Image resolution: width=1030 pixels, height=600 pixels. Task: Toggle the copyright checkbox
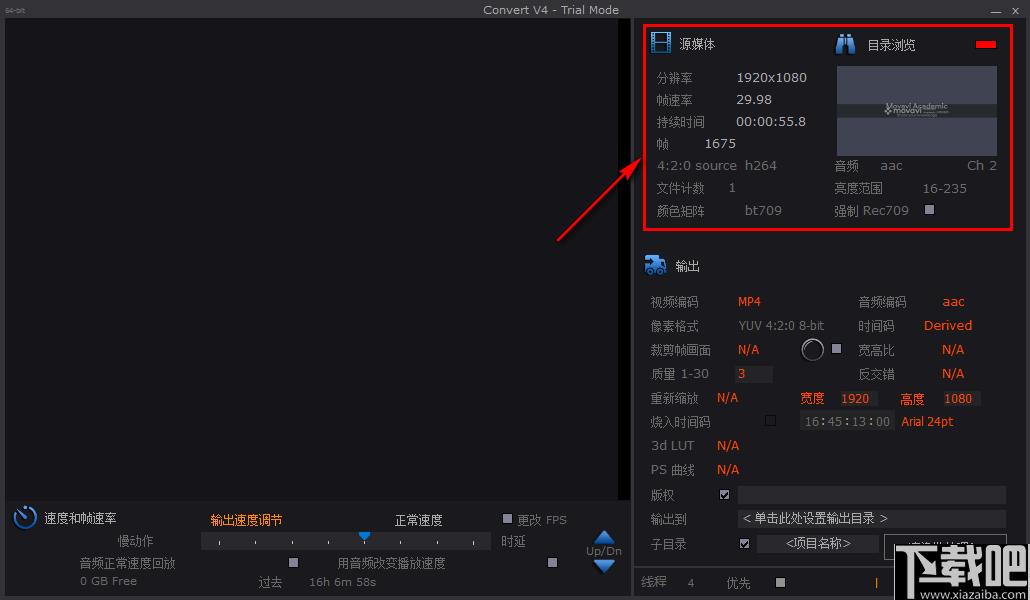[724, 494]
